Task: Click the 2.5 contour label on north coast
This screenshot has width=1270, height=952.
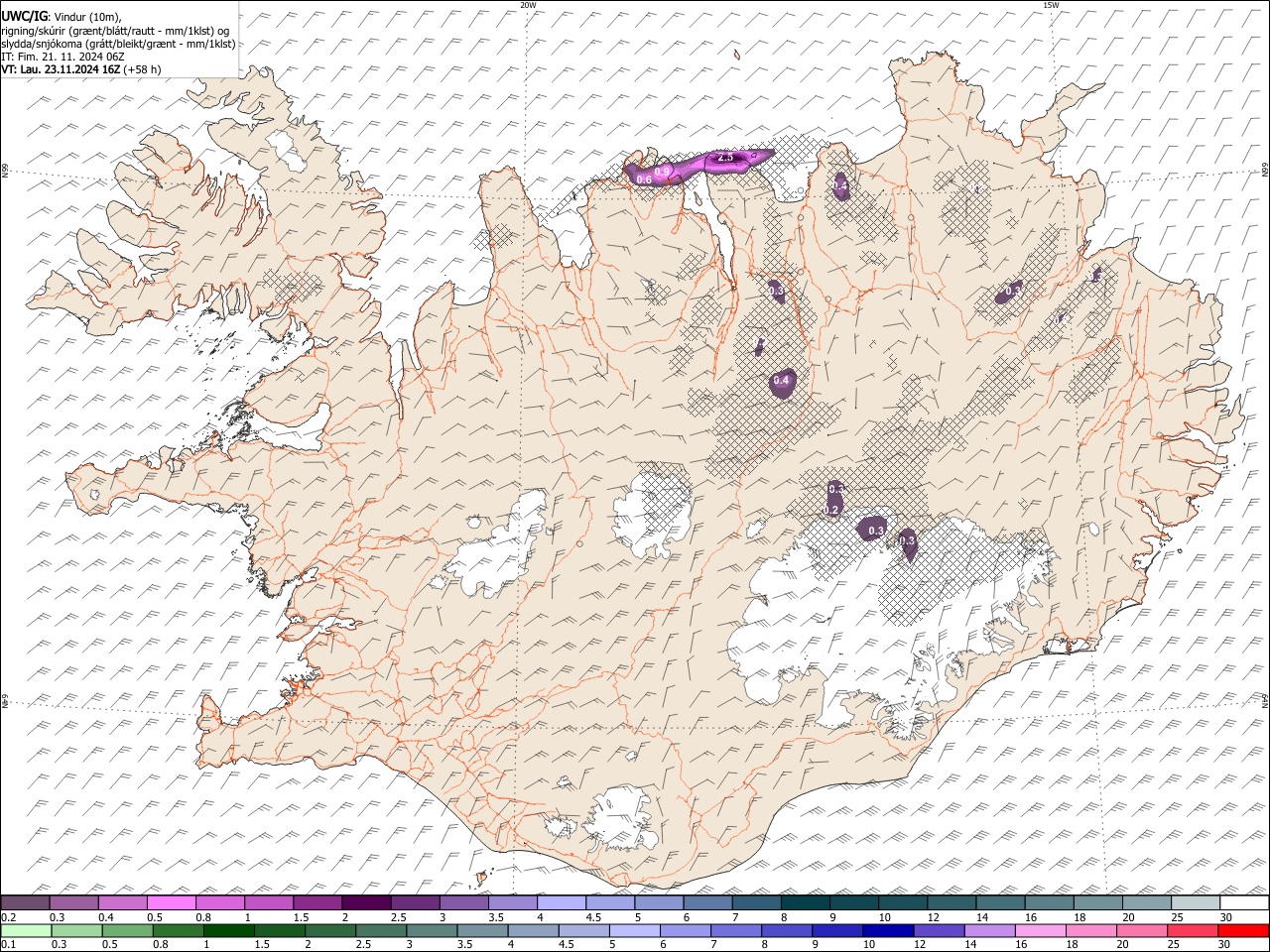Action: click(x=725, y=158)
